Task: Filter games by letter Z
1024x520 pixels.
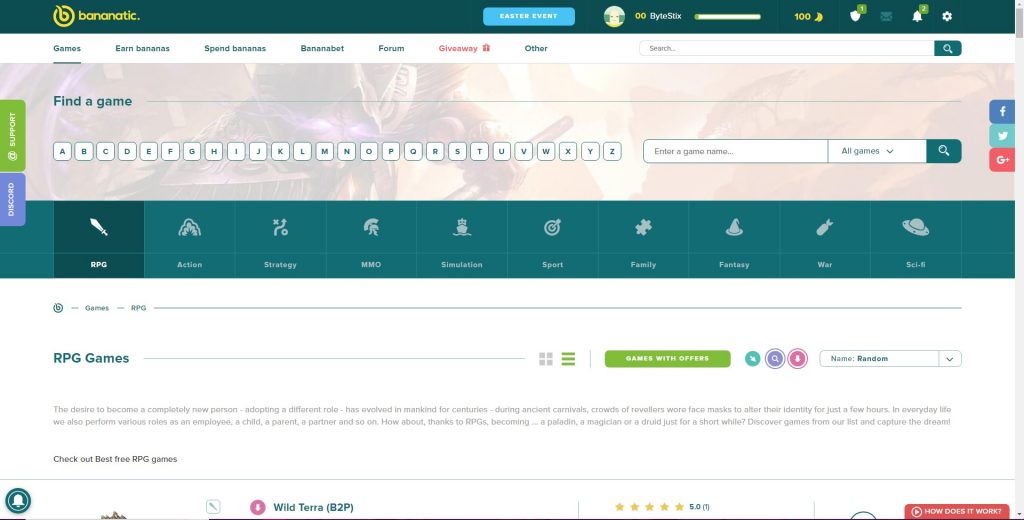Action: pyautogui.click(x=612, y=152)
